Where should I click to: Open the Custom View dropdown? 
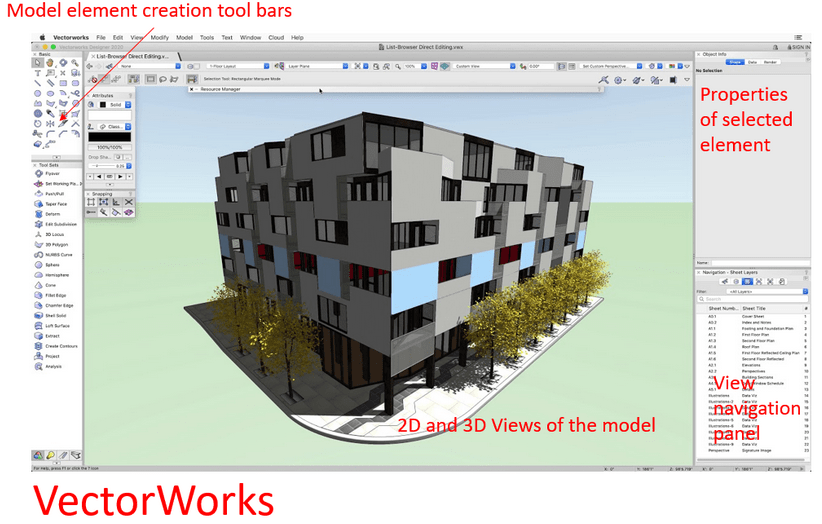[484, 66]
